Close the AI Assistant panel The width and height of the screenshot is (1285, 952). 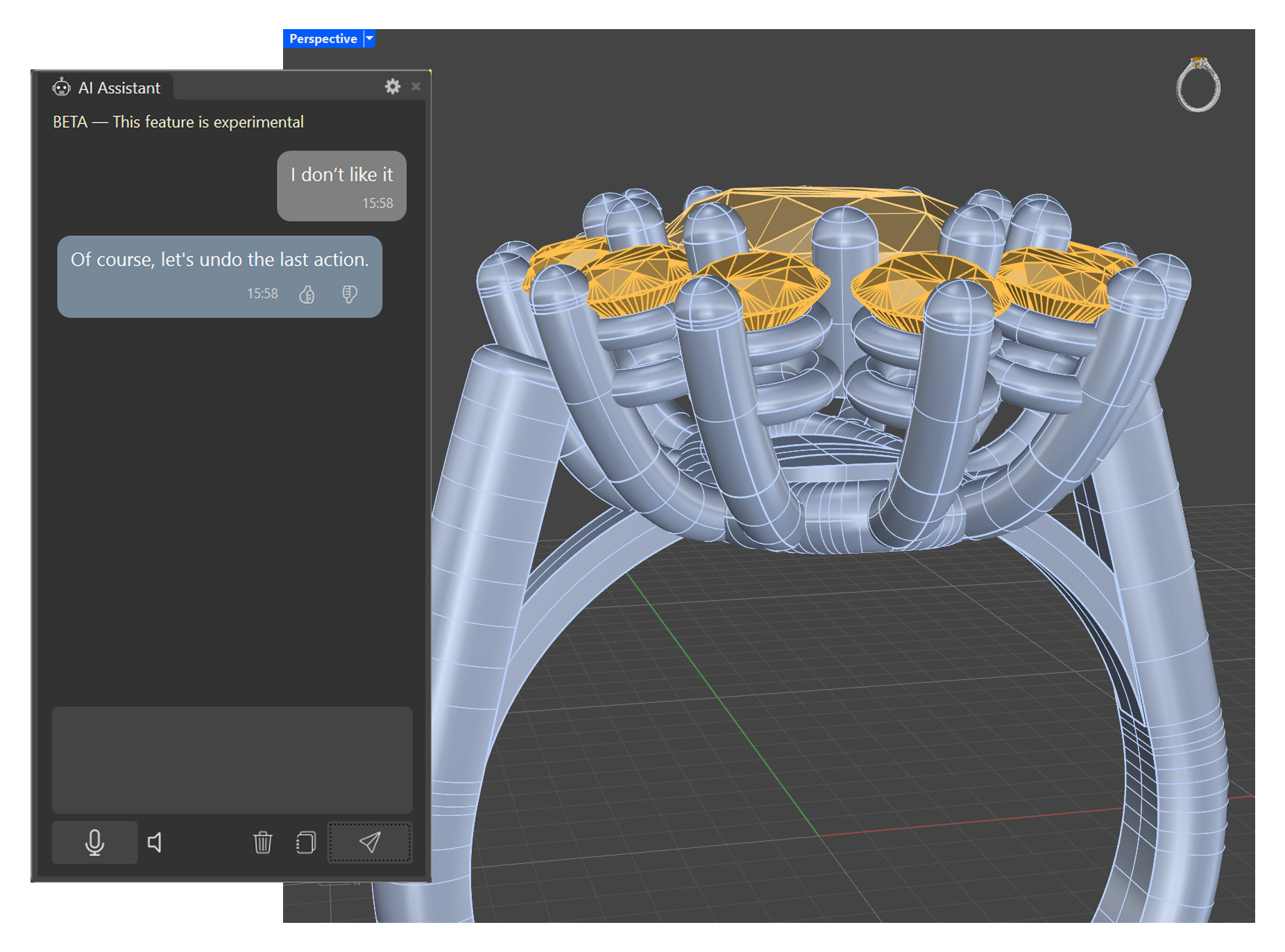[416, 87]
